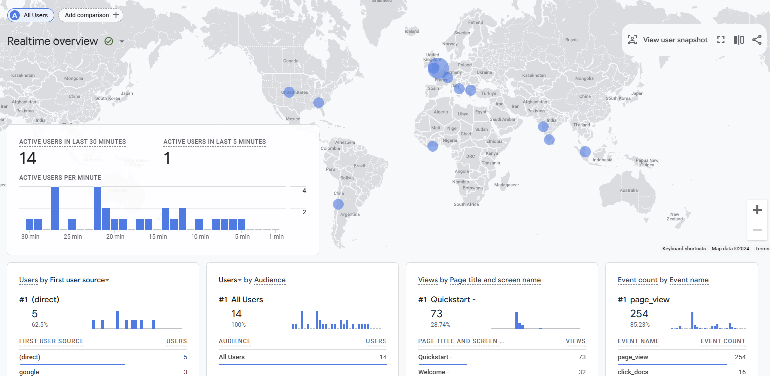Click Active users in last 5 minutes label
Image resolution: width=770 pixels, height=376 pixels.
coord(215,142)
